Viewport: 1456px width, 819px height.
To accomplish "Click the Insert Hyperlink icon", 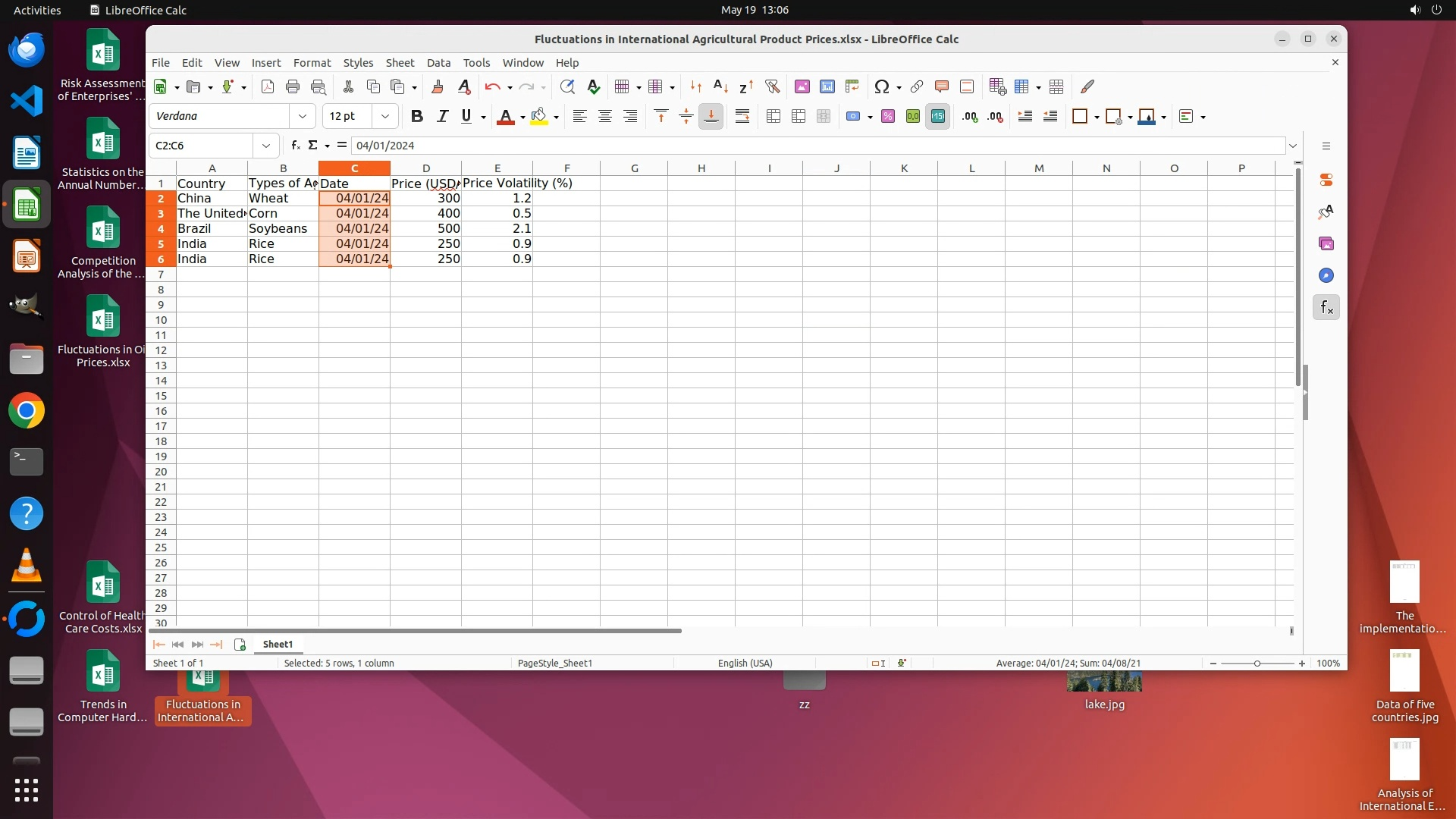I will [916, 86].
